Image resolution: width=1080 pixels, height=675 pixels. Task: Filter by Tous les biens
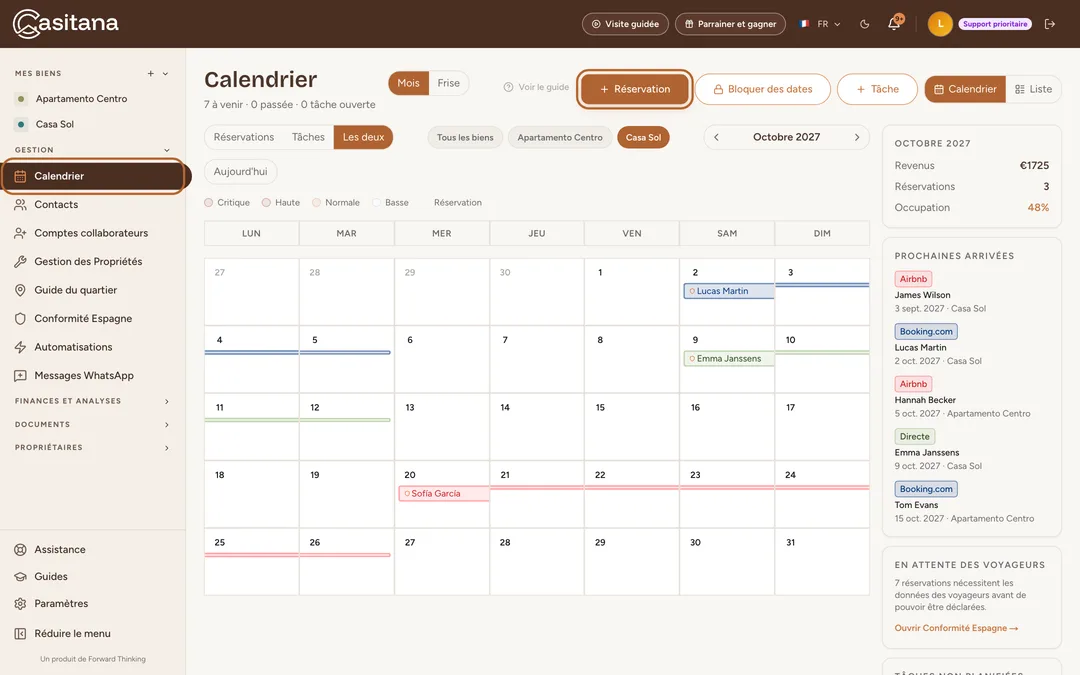click(x=465, y=137)
